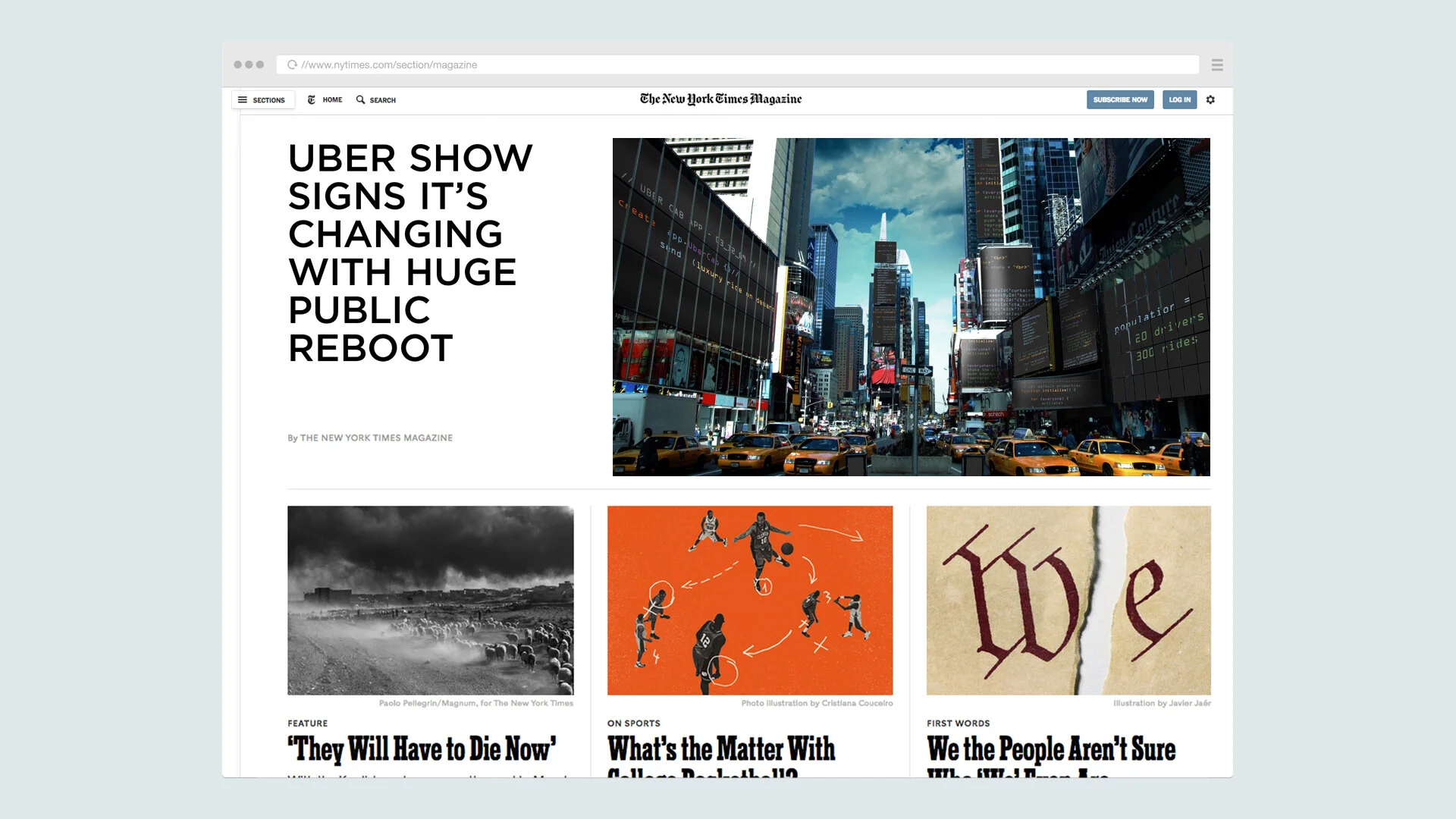The height and width of the screenshot is (819, 1456).
Task: Open the browser hamburger menu icon
Action: pyautogui.click(x=1217, y=65)
